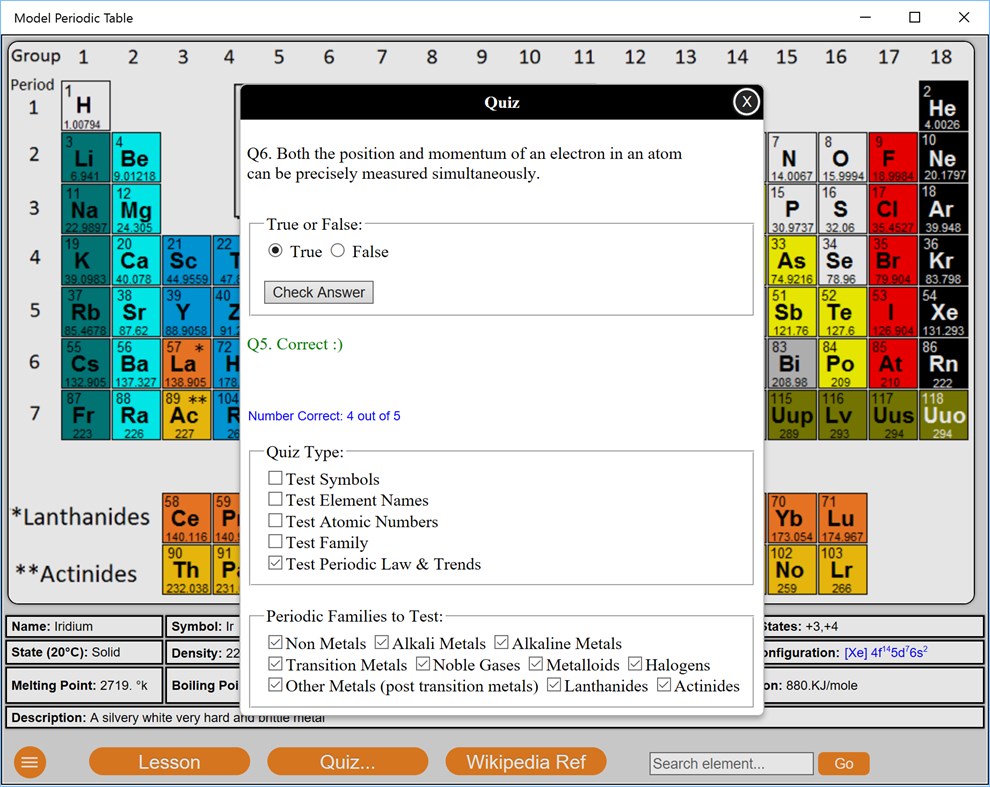990x787 pixels.
Task: Select the Francium element tile
Action: (x=85, y=413)
